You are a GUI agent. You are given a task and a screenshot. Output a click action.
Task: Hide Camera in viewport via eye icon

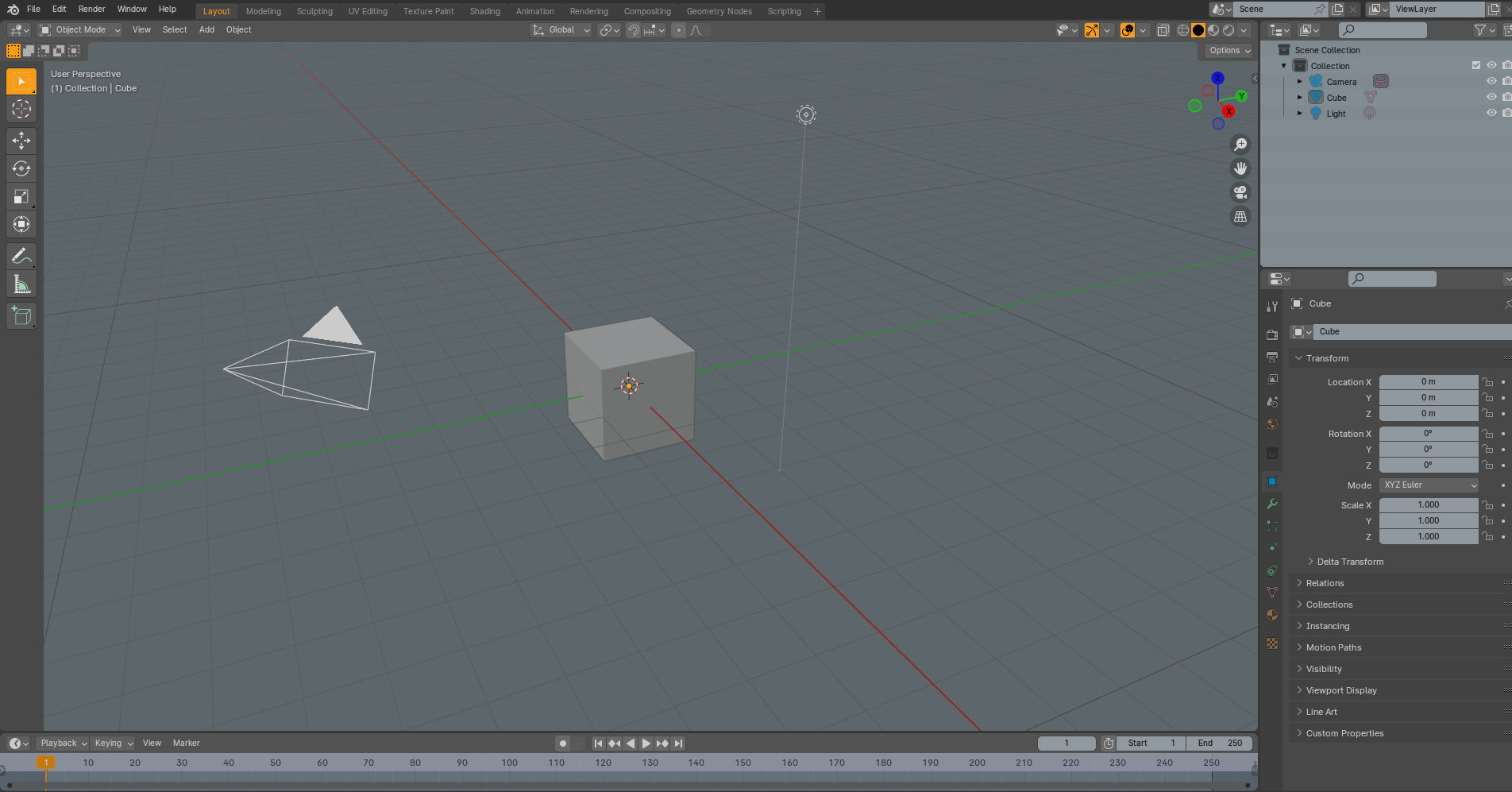(1491, 81)
